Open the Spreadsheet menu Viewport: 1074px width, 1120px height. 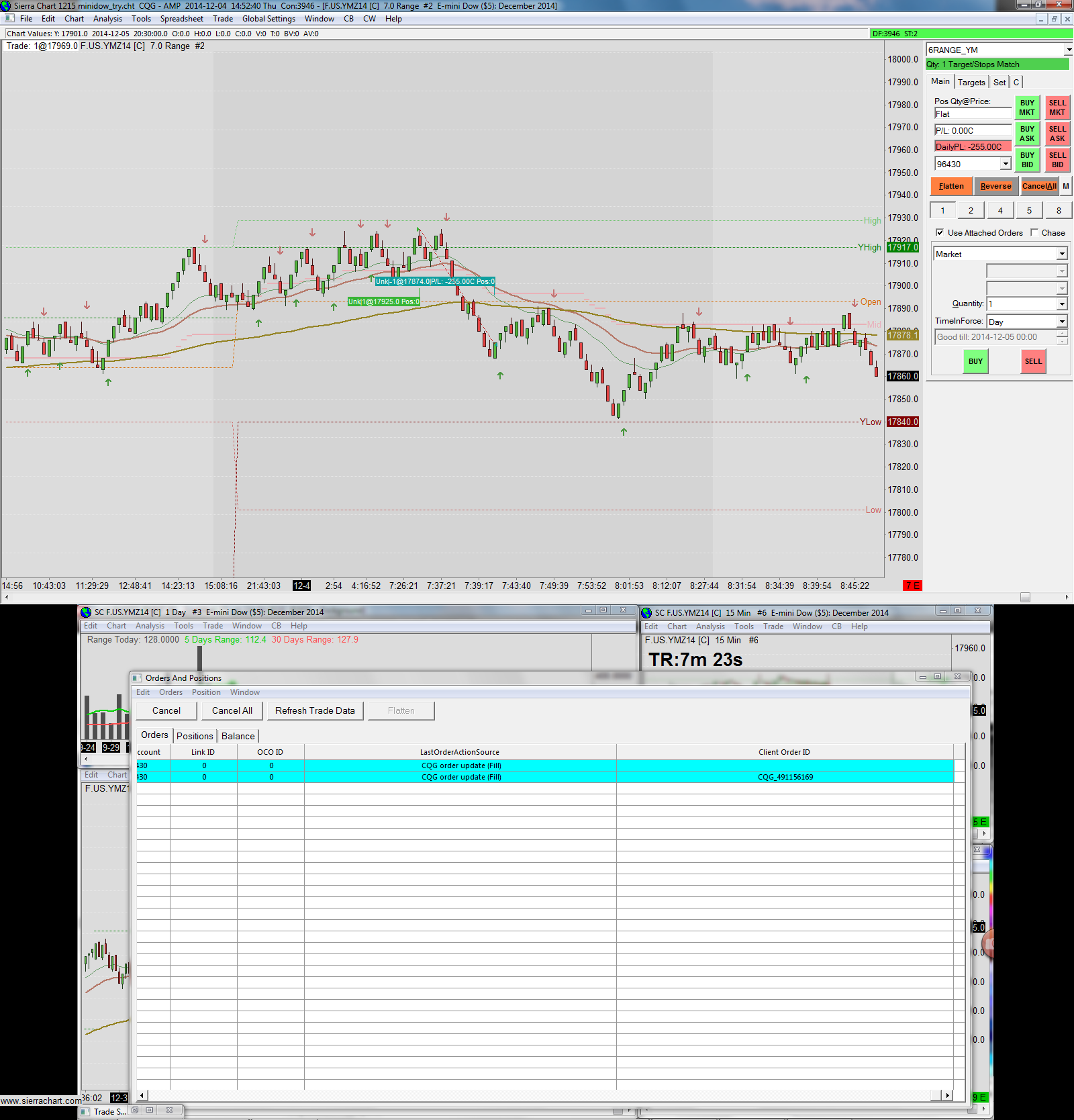pos(182,19)
